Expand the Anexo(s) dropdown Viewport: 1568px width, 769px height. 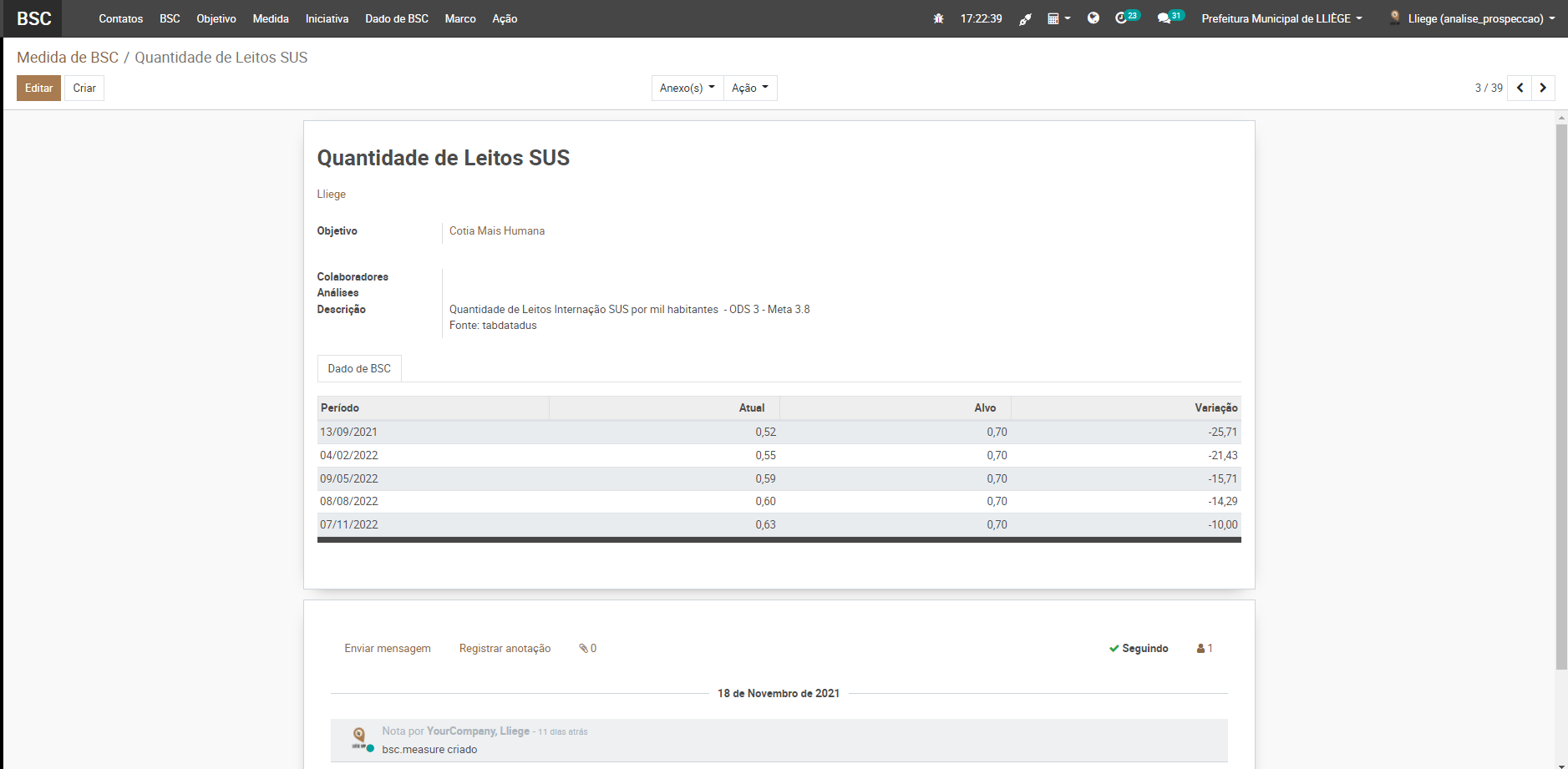click(x=687, y=88)
